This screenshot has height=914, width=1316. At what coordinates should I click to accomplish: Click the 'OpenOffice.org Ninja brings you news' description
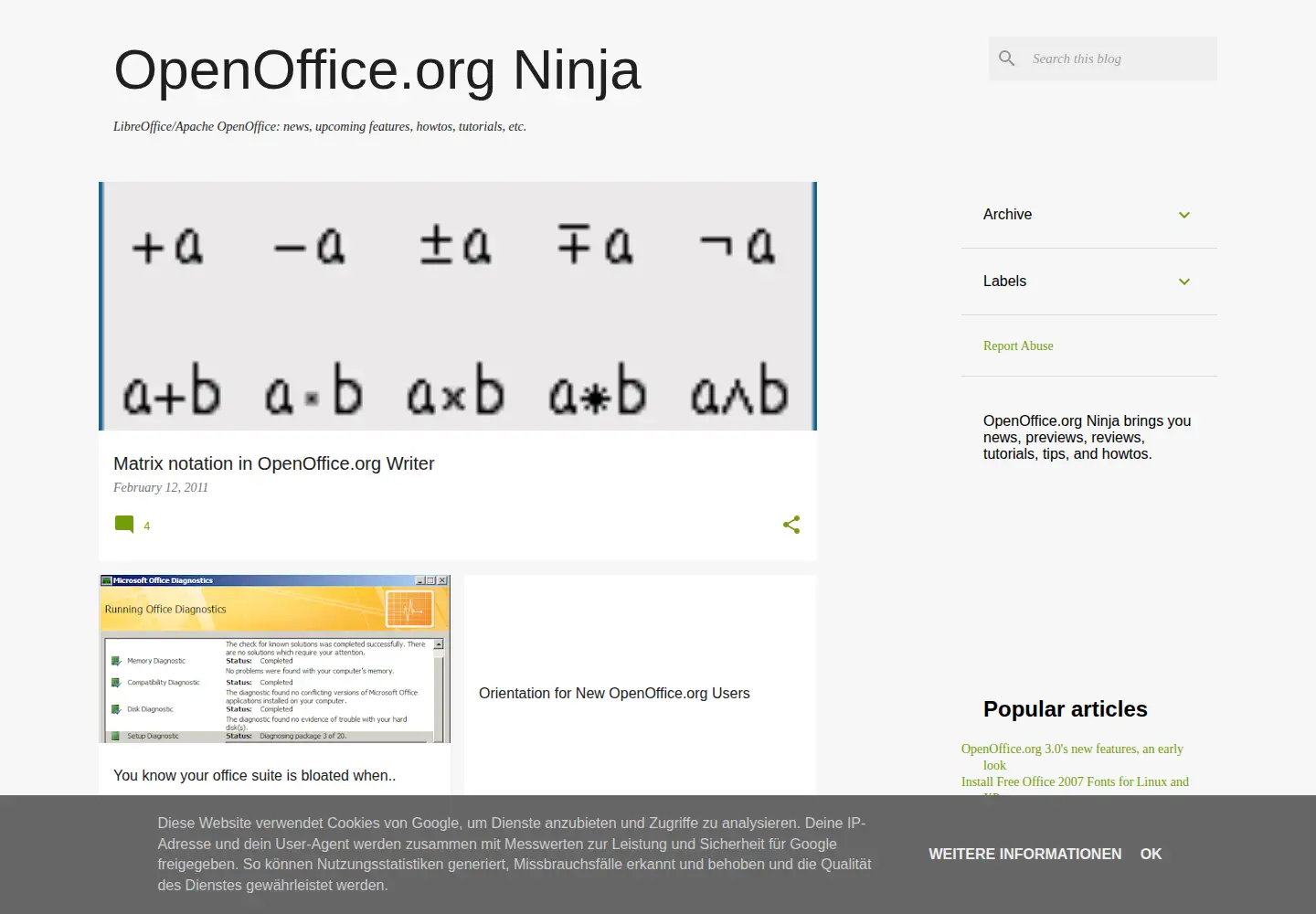pos(1088,437)
